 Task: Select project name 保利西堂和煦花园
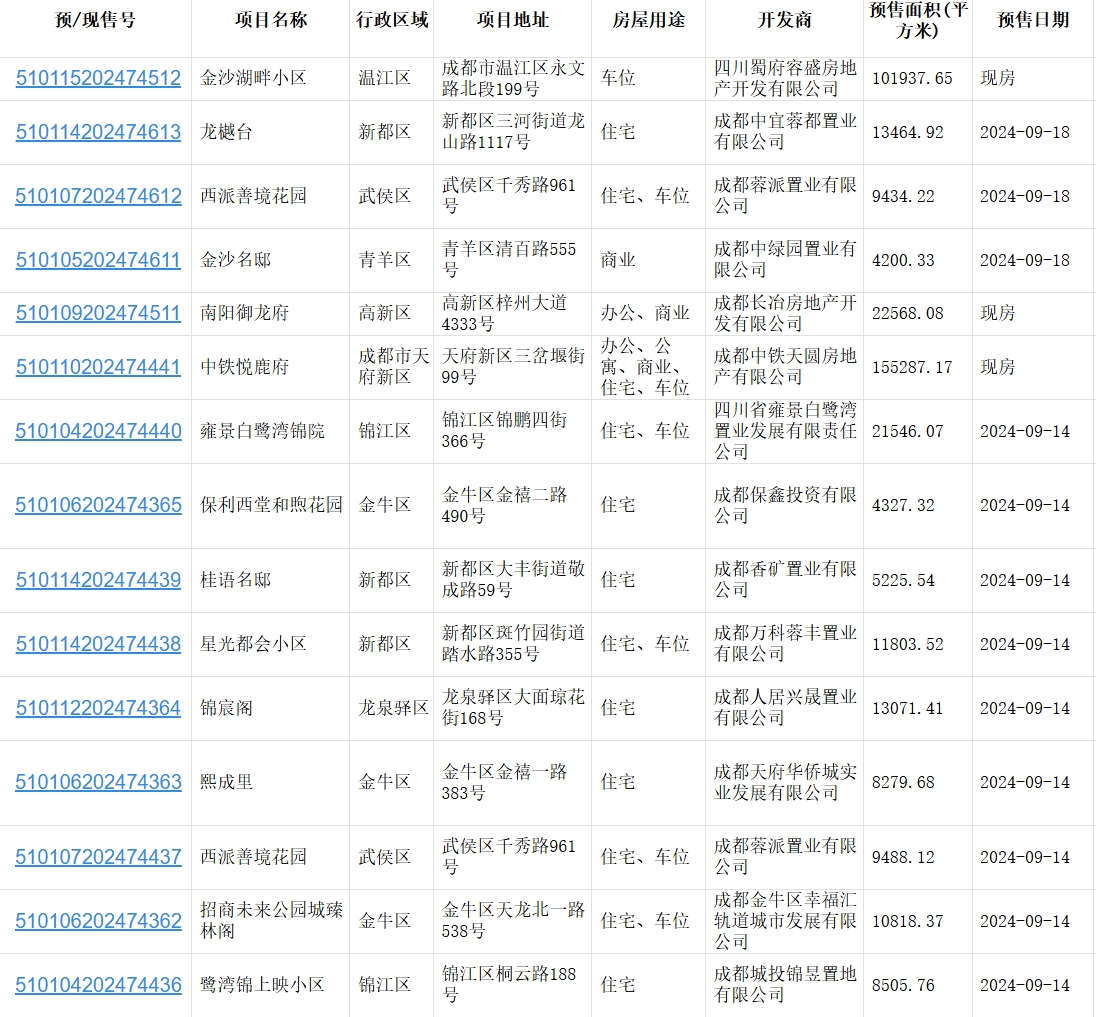click(271, 505)
